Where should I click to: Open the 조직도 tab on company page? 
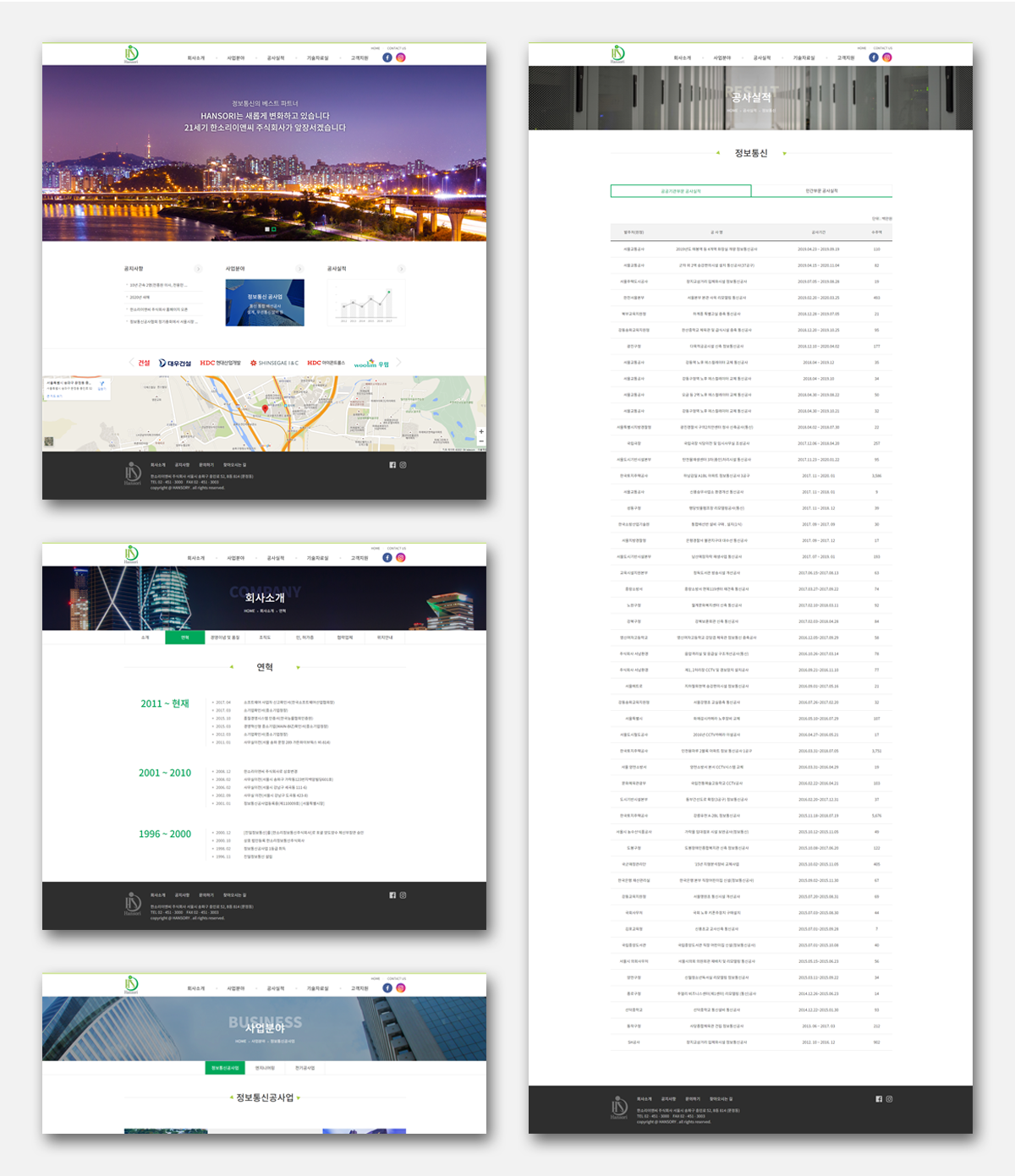point(265,637)
